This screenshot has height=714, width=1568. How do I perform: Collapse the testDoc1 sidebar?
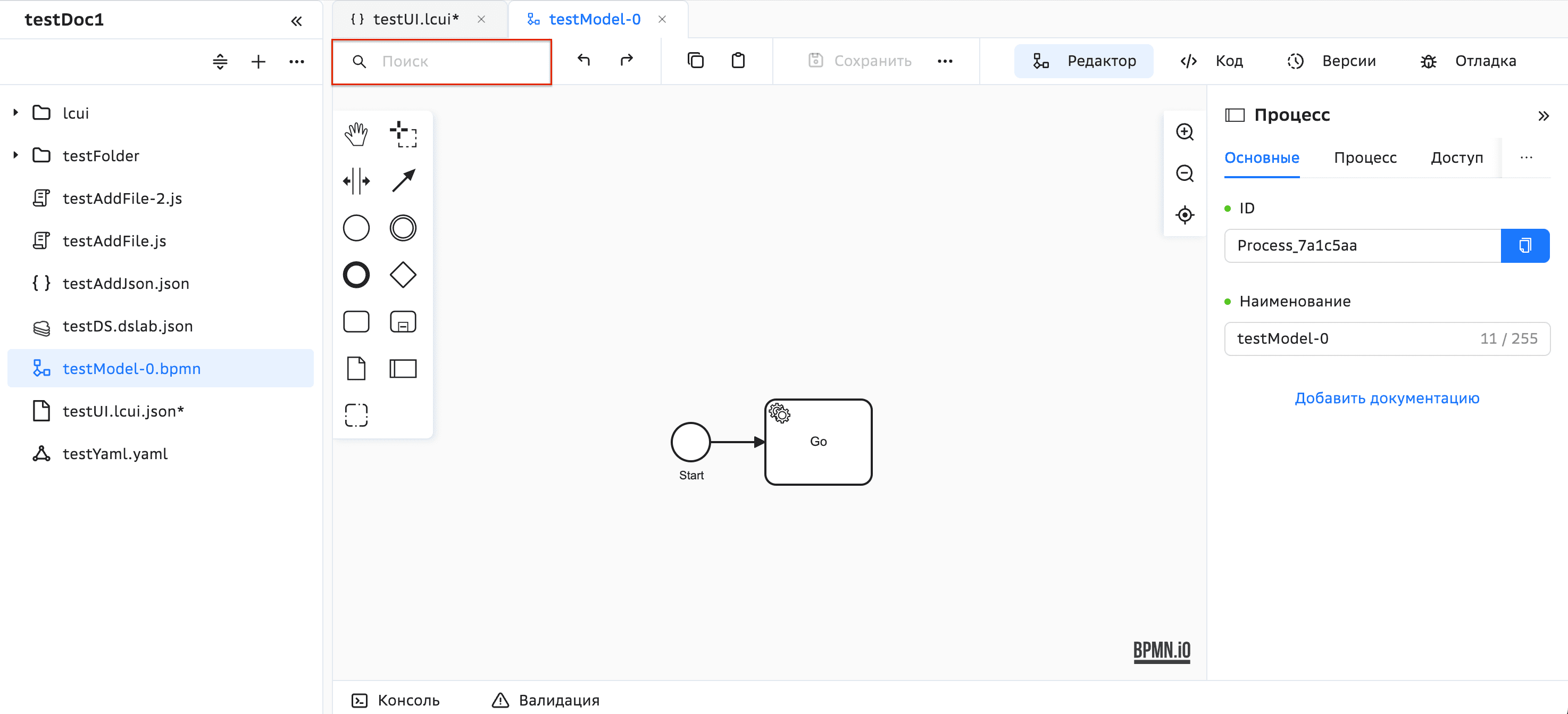(x=296, y=20)
